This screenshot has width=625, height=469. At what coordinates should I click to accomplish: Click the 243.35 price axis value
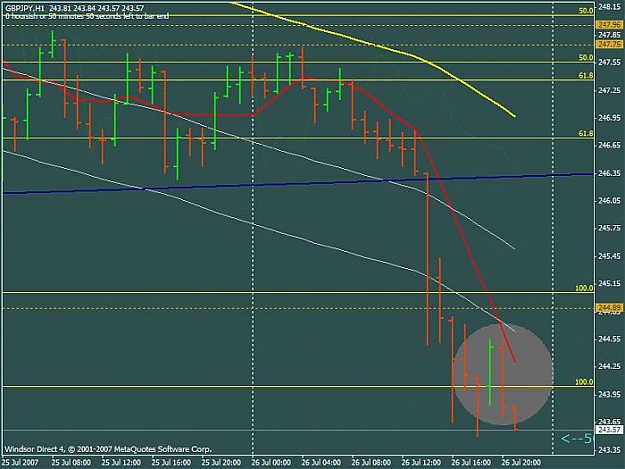[609, 449]
